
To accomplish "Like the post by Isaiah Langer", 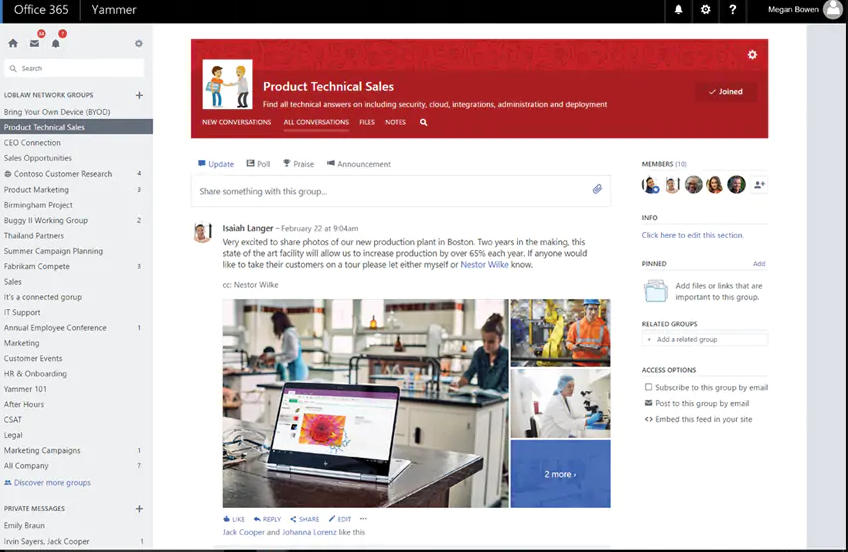I will (x=234, y=519).
